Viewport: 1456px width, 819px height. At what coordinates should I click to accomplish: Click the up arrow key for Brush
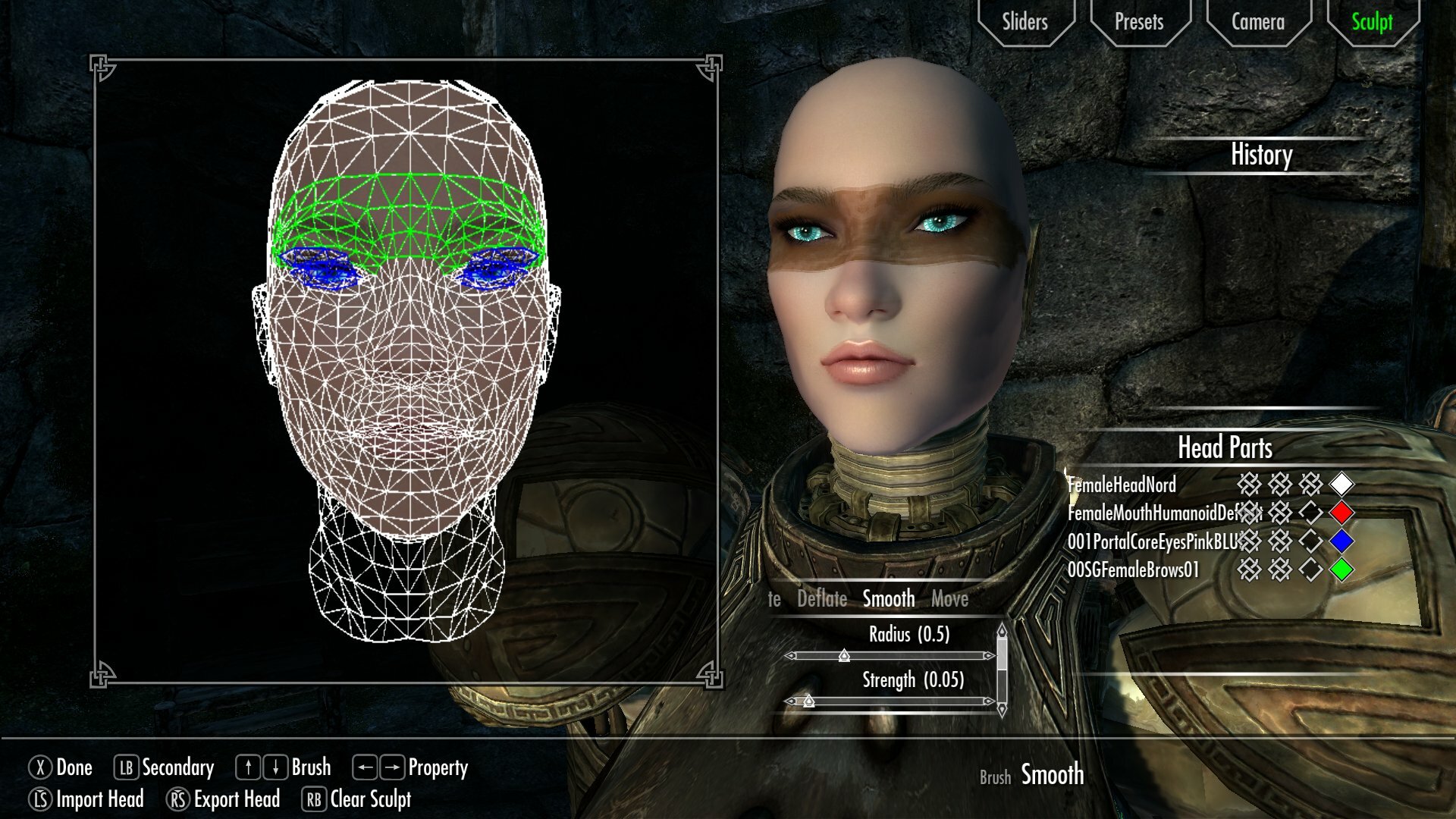(248, 767)
